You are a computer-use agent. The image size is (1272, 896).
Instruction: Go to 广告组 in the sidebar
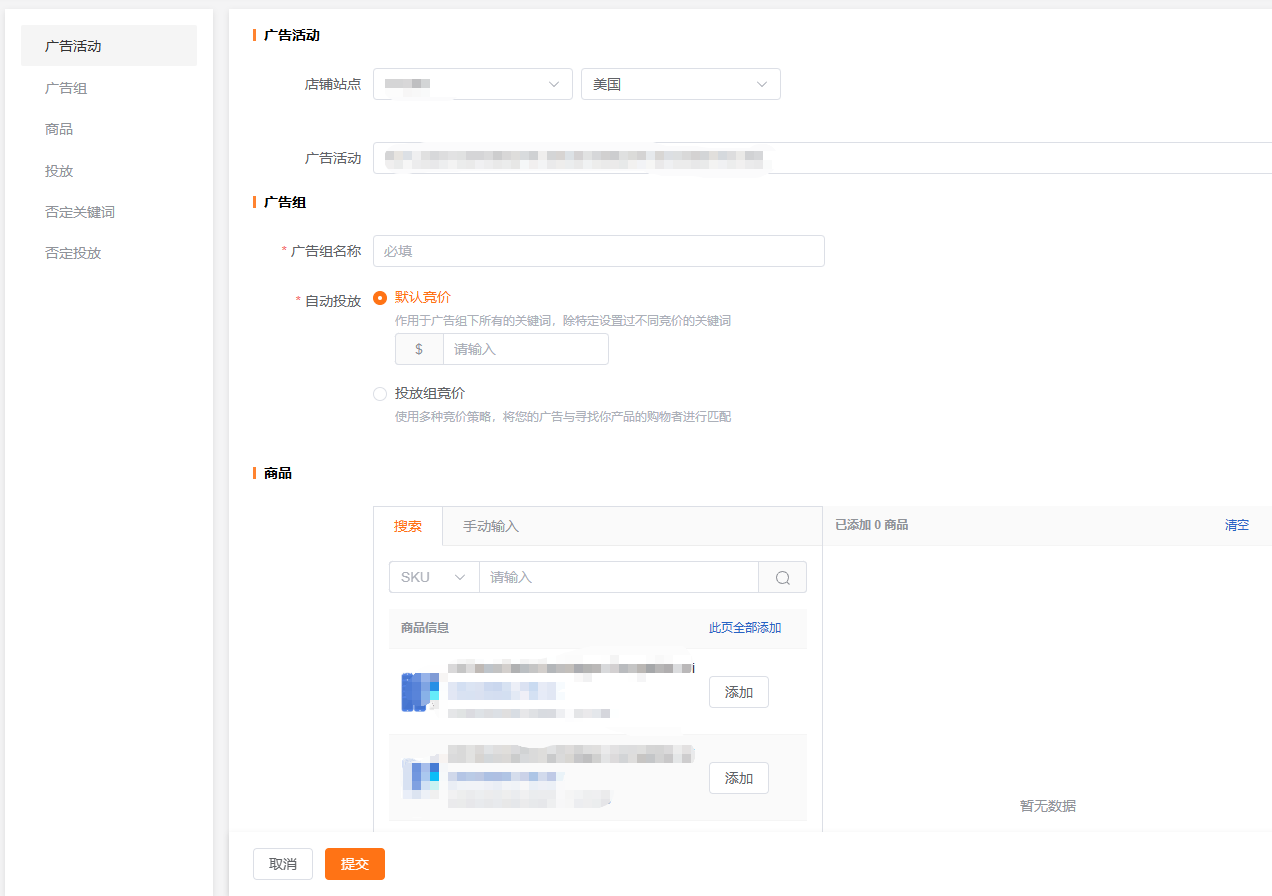(x=66, y=88)
